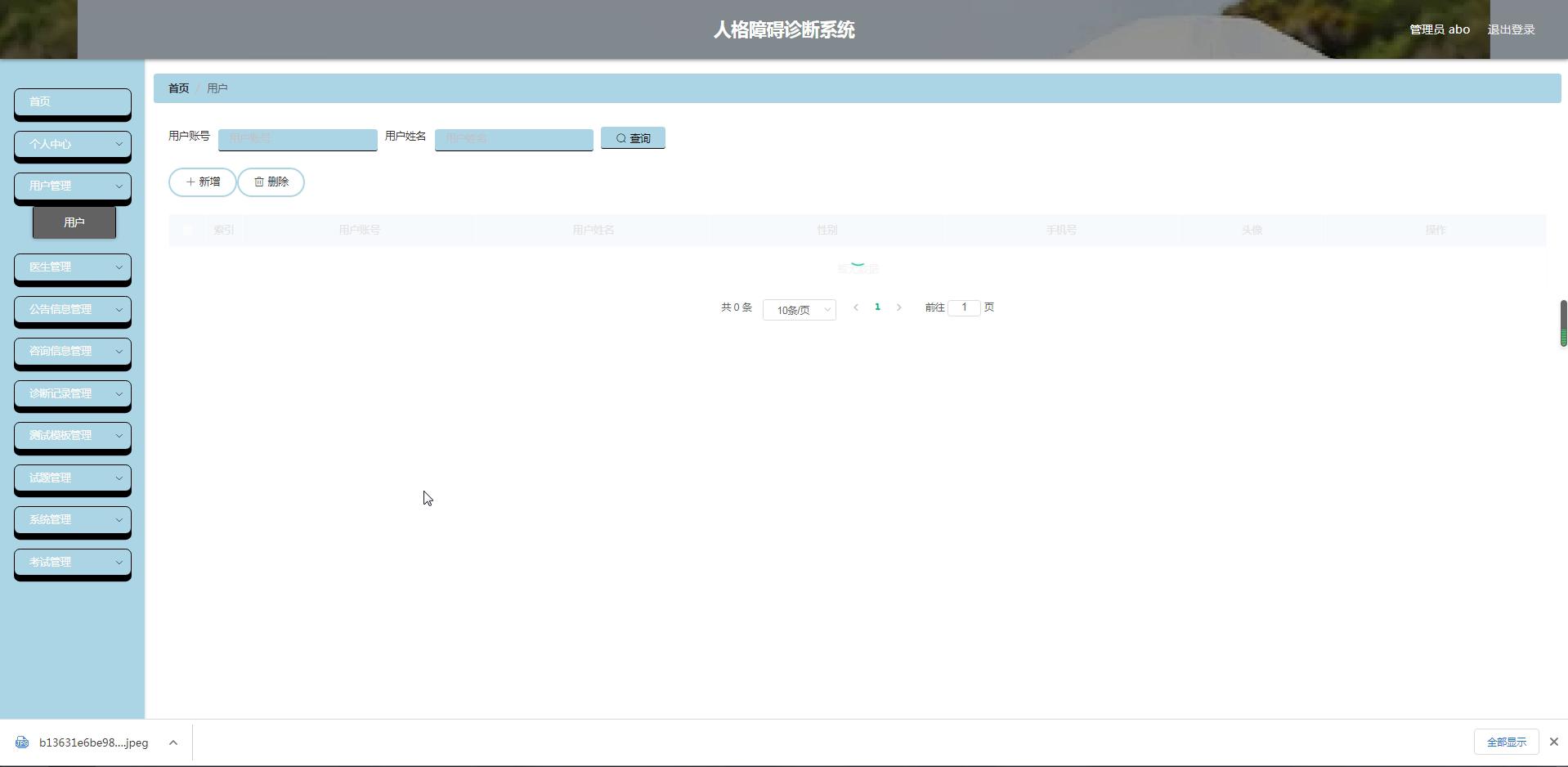Image resolution: width=1568 pixels, height=767 pixels.
Task: Click the 退出登录 link
Action: [x=1511, y=29]
